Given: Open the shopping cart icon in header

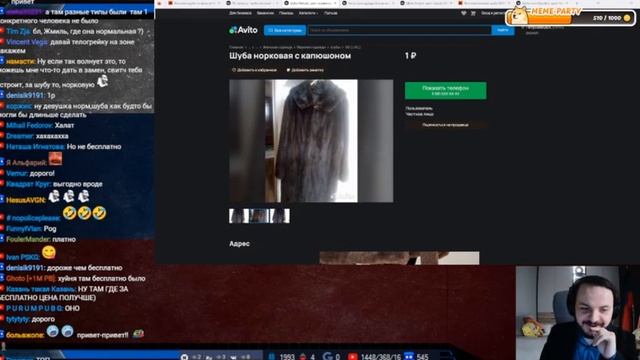Looking at the screenshot, I should click(x=473, y=13).
